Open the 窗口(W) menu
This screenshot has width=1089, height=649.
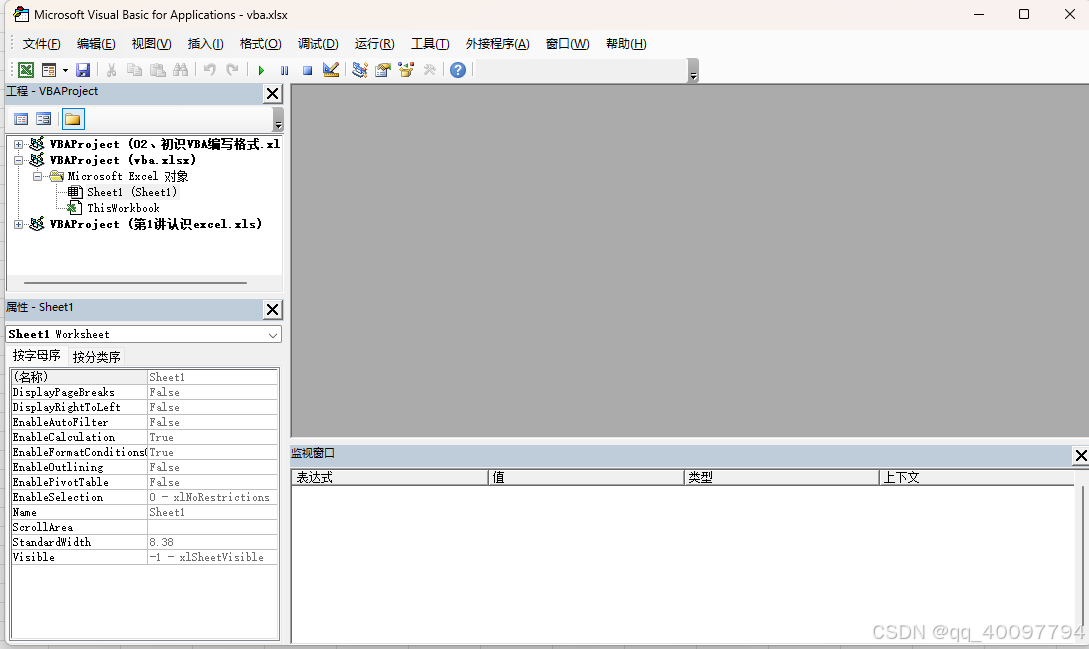tap(567, 44)
